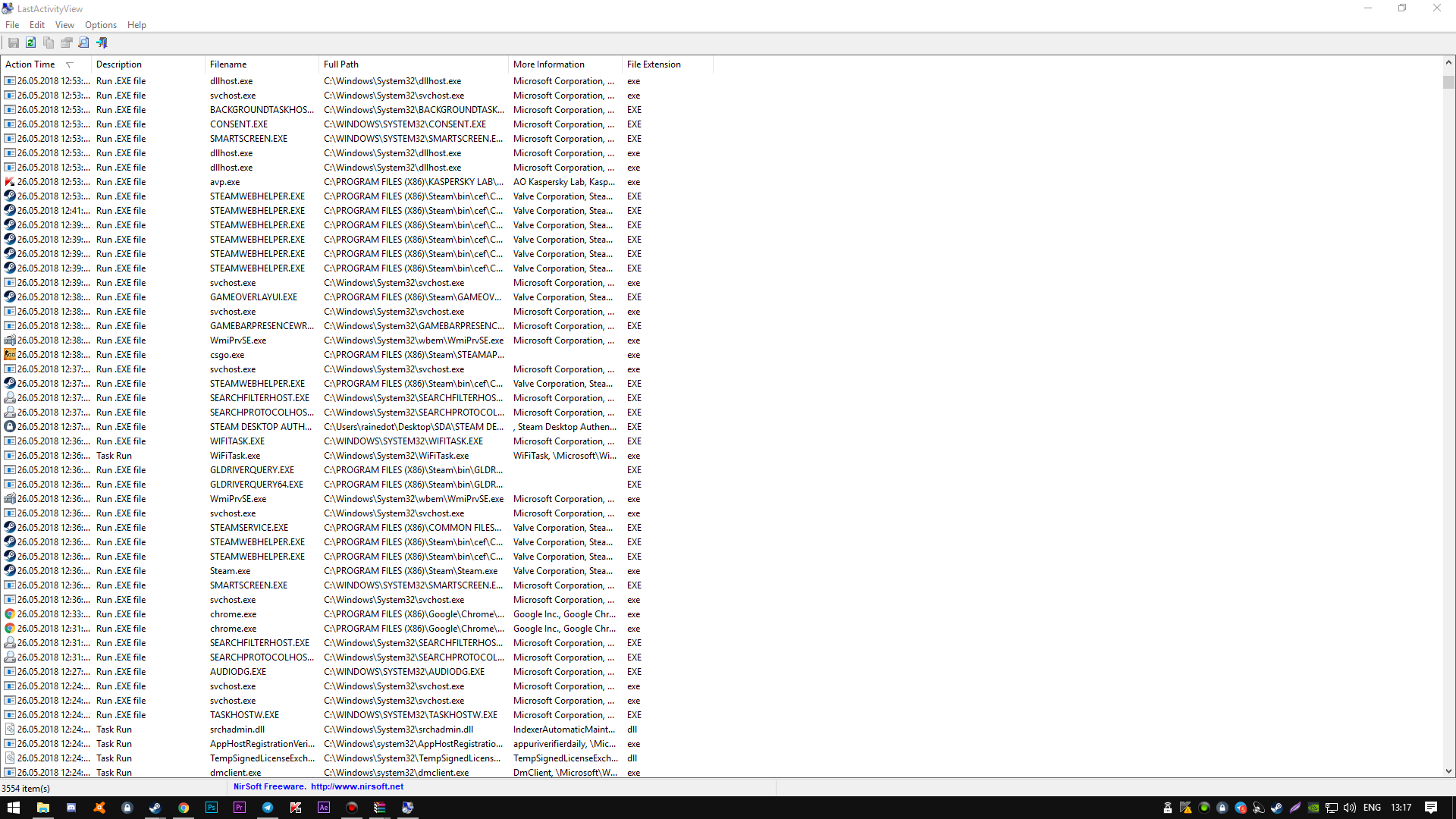Screen dimensions: 1456x819
Task: Open the File menu
Action: (12, 25)
